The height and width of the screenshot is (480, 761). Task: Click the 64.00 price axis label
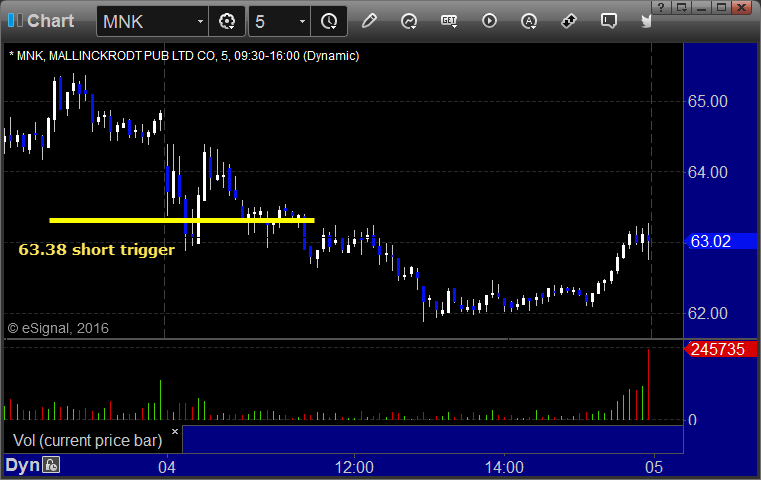(x=708, y=172)
